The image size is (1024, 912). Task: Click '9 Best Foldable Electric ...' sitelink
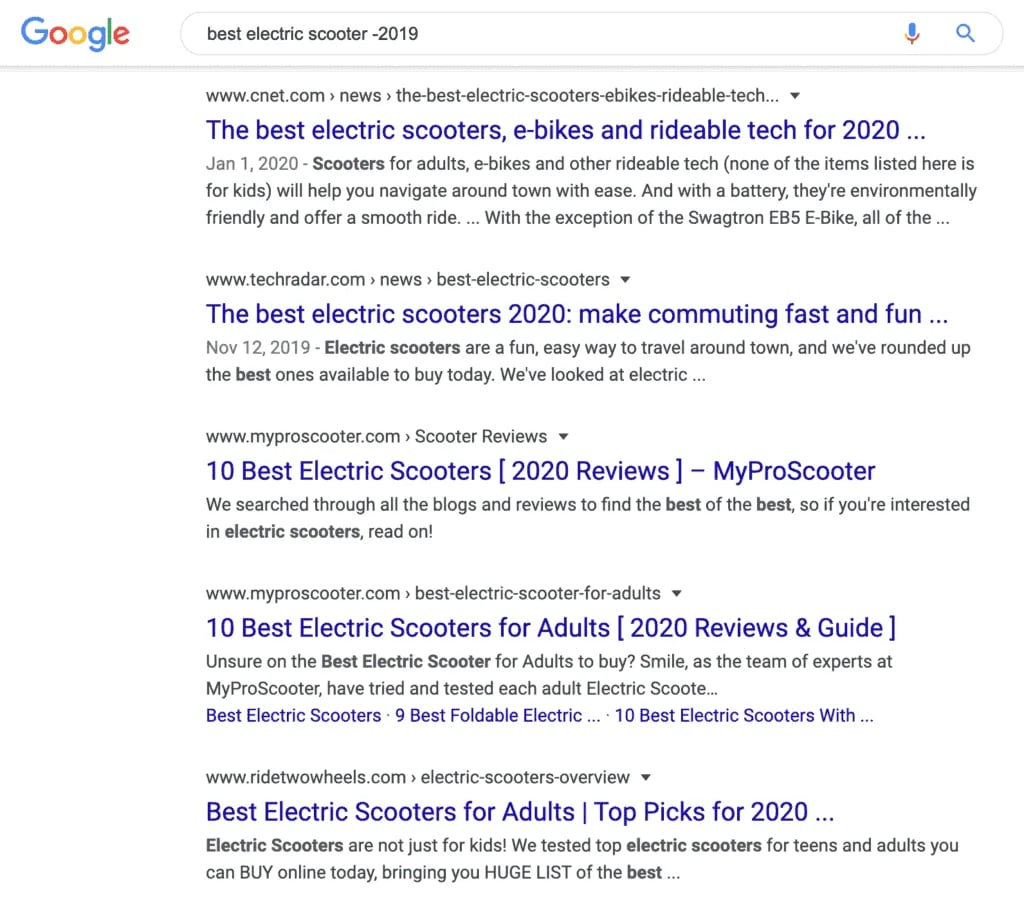click(498, 716)
